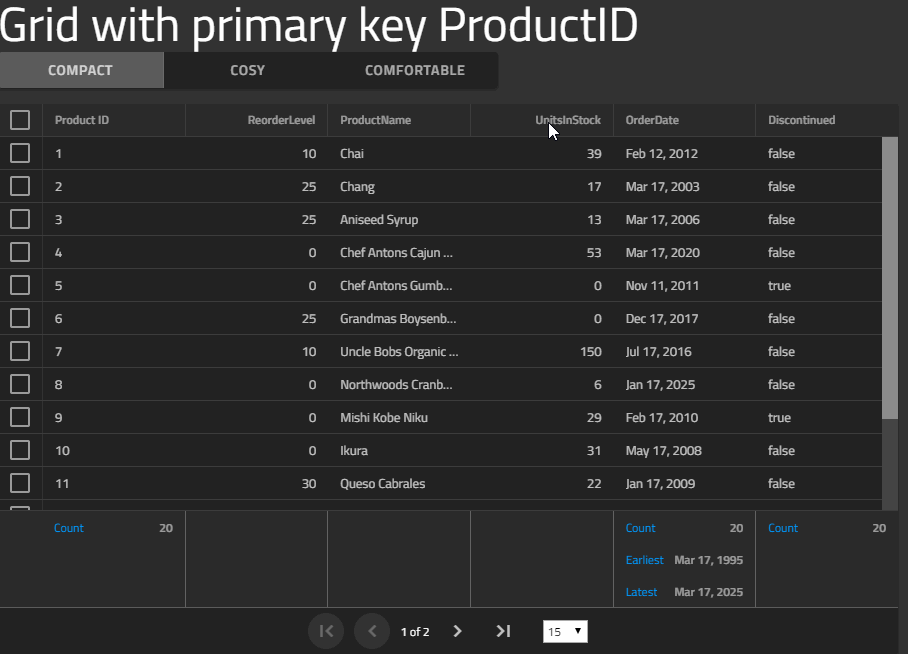
Task: Choose the Compact density button
Action: [82, 70]
